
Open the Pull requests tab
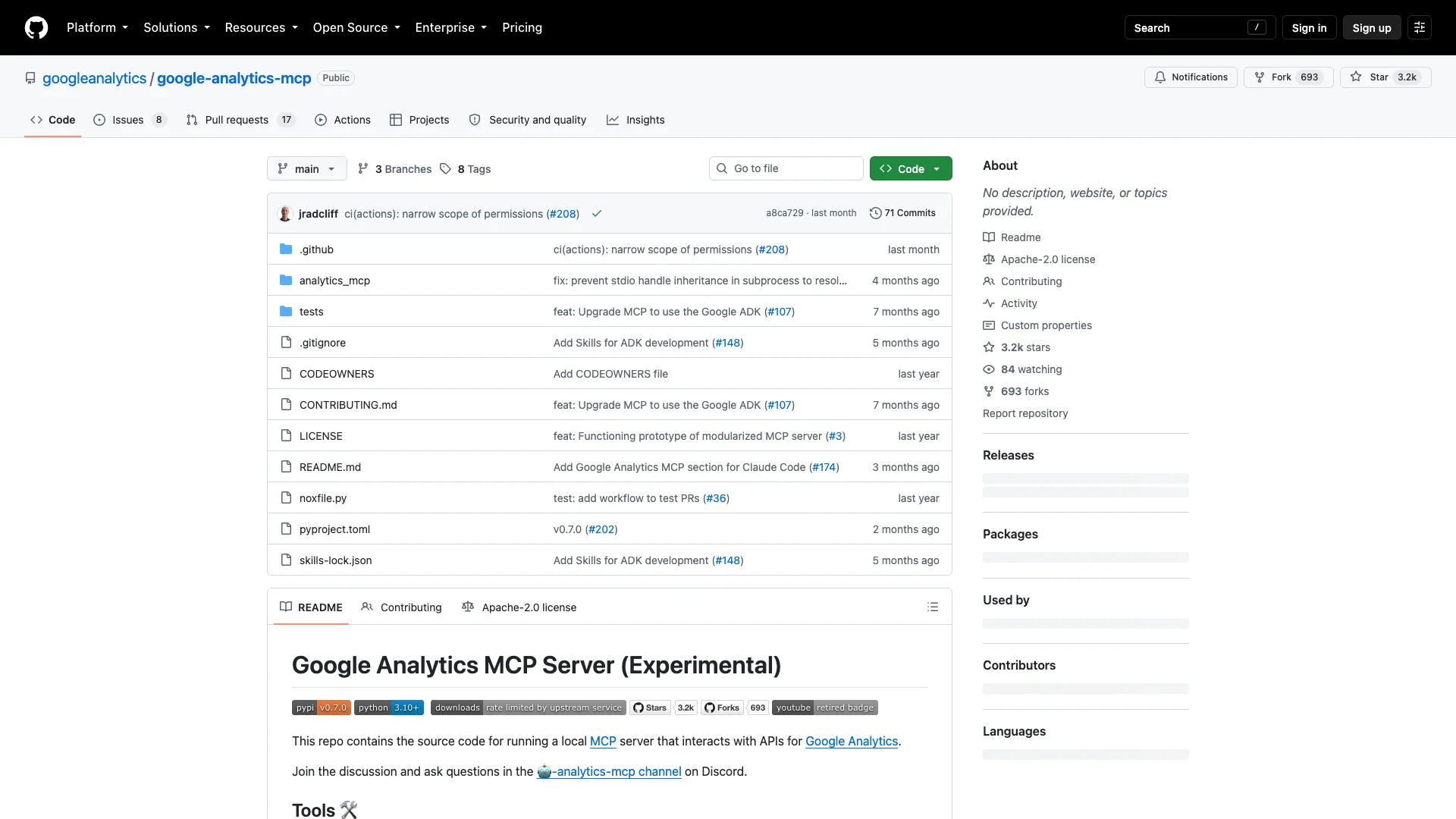tap(240, 120)
